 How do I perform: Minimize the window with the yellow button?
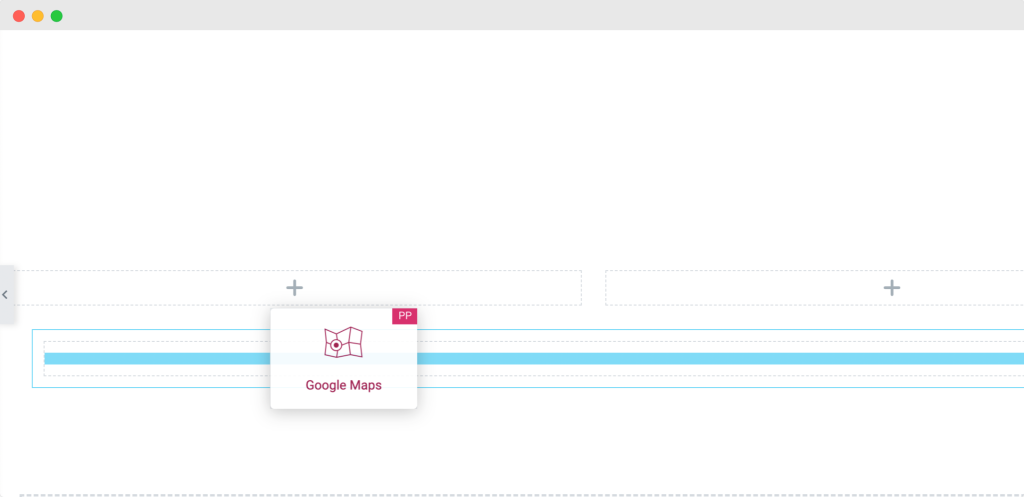pyautogui.click(x=38, y=16)
